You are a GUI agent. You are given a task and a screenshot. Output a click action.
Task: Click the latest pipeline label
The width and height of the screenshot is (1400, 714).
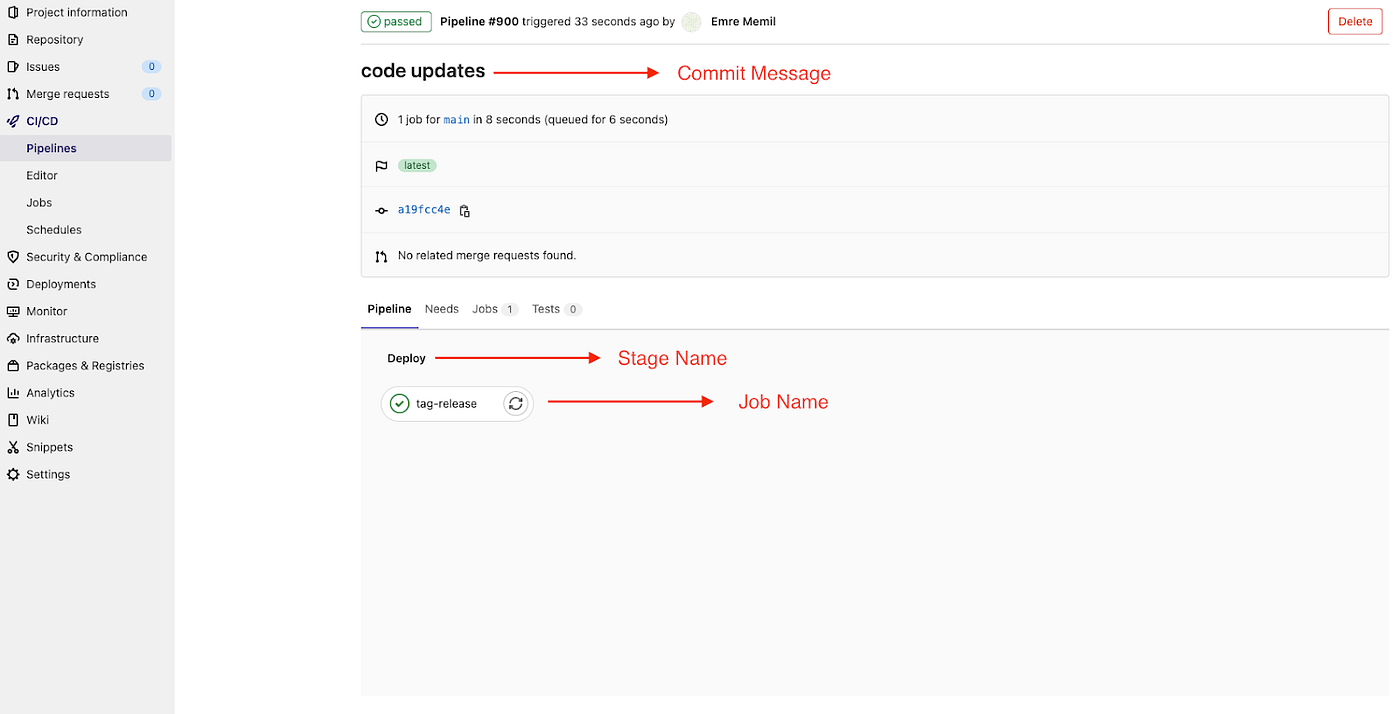[x=416, y=165]
